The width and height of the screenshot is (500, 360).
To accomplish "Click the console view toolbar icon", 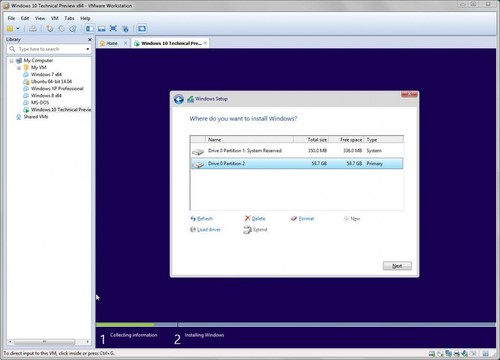I will (x=142, y=29).
